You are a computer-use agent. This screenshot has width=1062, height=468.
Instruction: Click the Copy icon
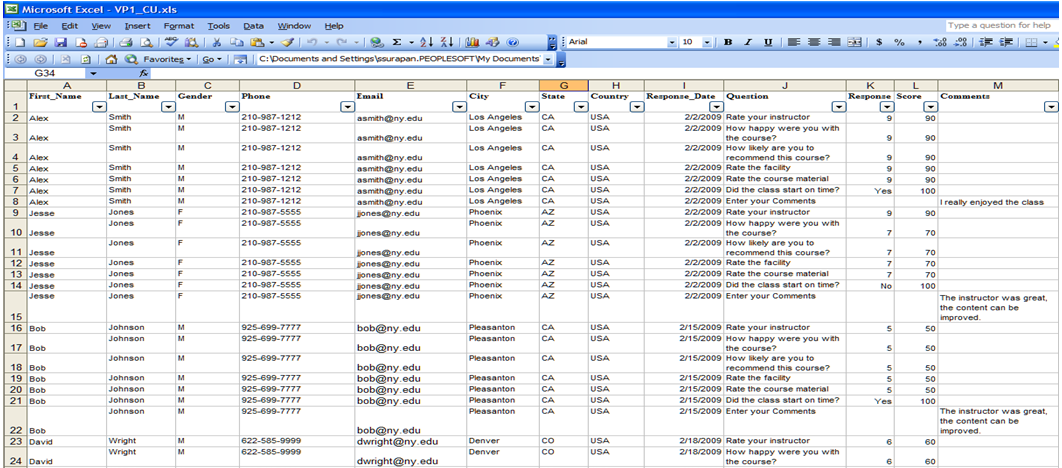tap(236, 42)
